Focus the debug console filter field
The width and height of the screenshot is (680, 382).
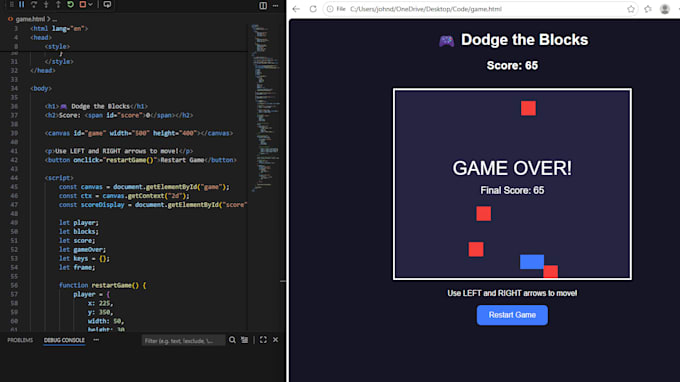(183, 340)
